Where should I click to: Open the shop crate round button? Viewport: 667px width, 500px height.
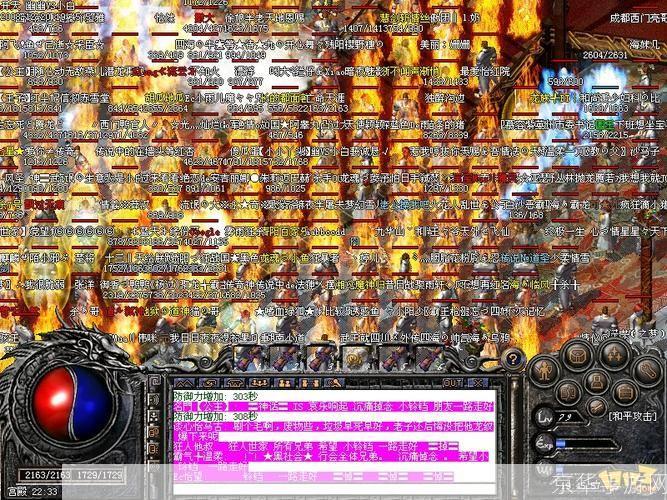tap(624, 391)
